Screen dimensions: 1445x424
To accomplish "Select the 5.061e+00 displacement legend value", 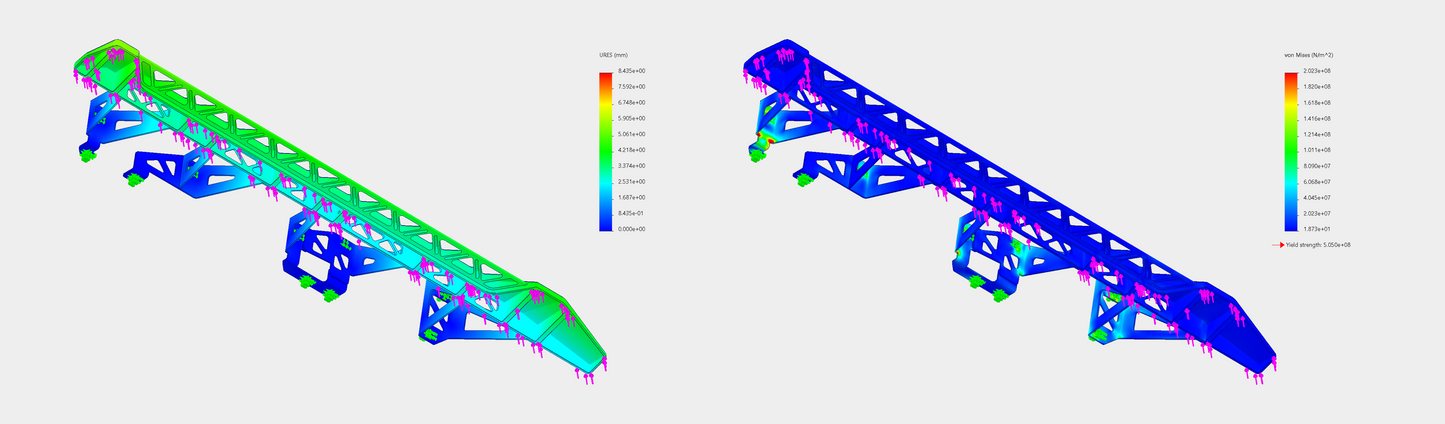I will pos(632,134).
